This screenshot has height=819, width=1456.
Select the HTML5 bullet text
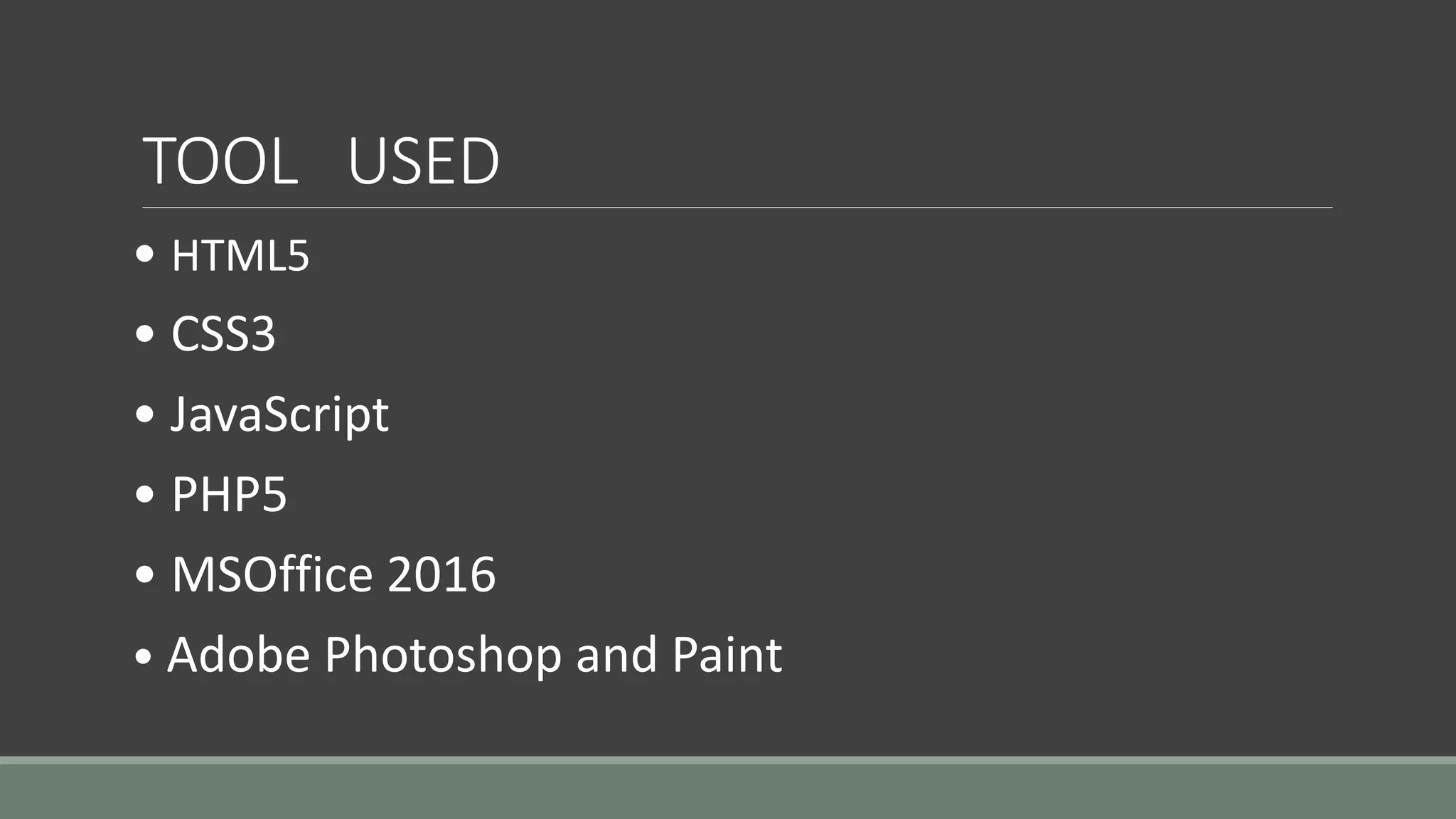(240, 255)
